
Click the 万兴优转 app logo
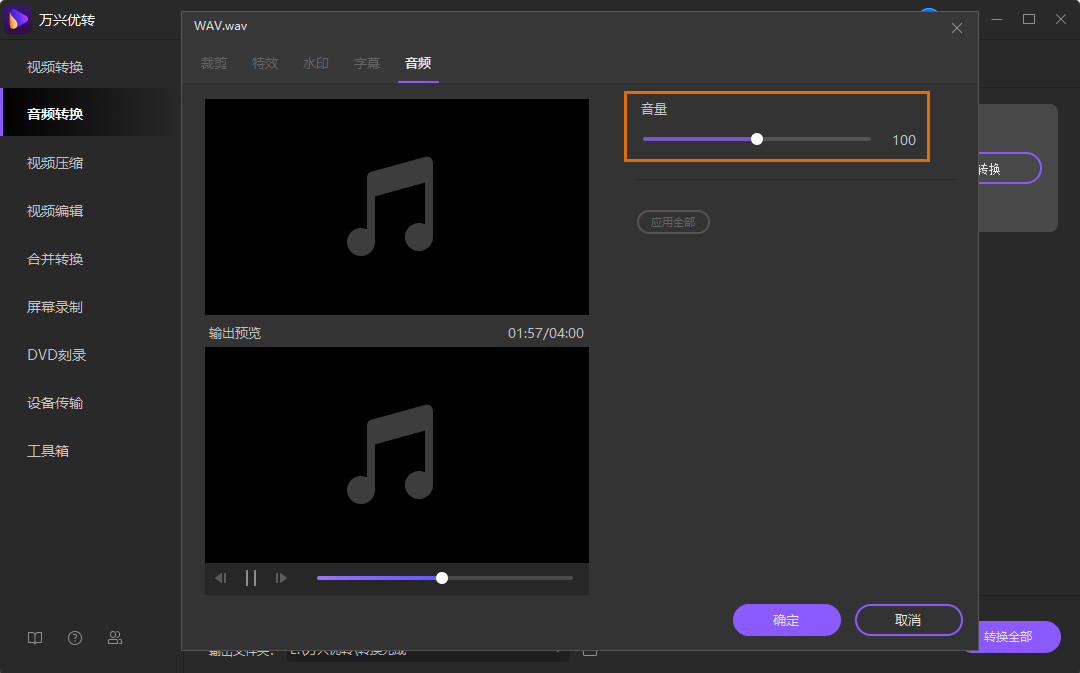click(x=16, y=20)
